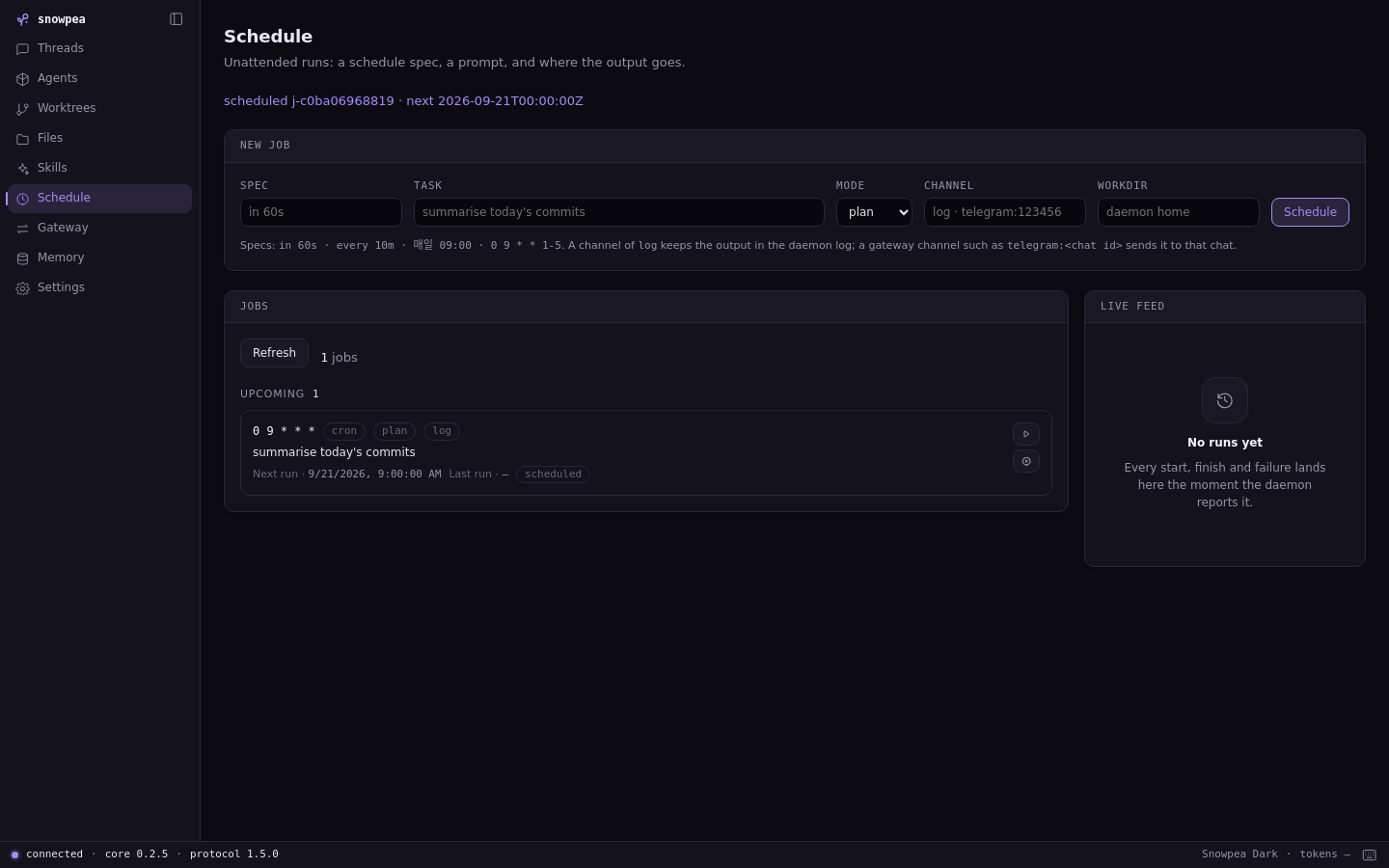Focus the Workdir input field
The height and width of the screenshot is (868, 1389).
pos(1179,212)
